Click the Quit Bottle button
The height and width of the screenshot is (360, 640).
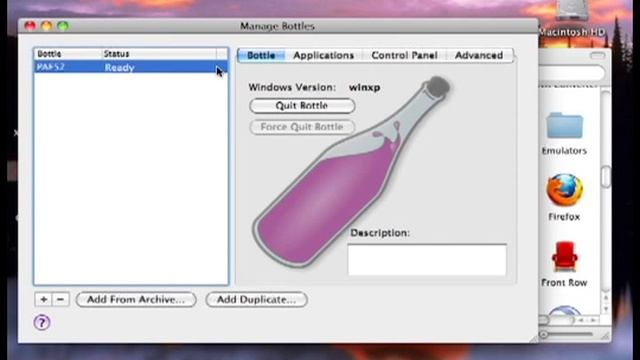302,106
